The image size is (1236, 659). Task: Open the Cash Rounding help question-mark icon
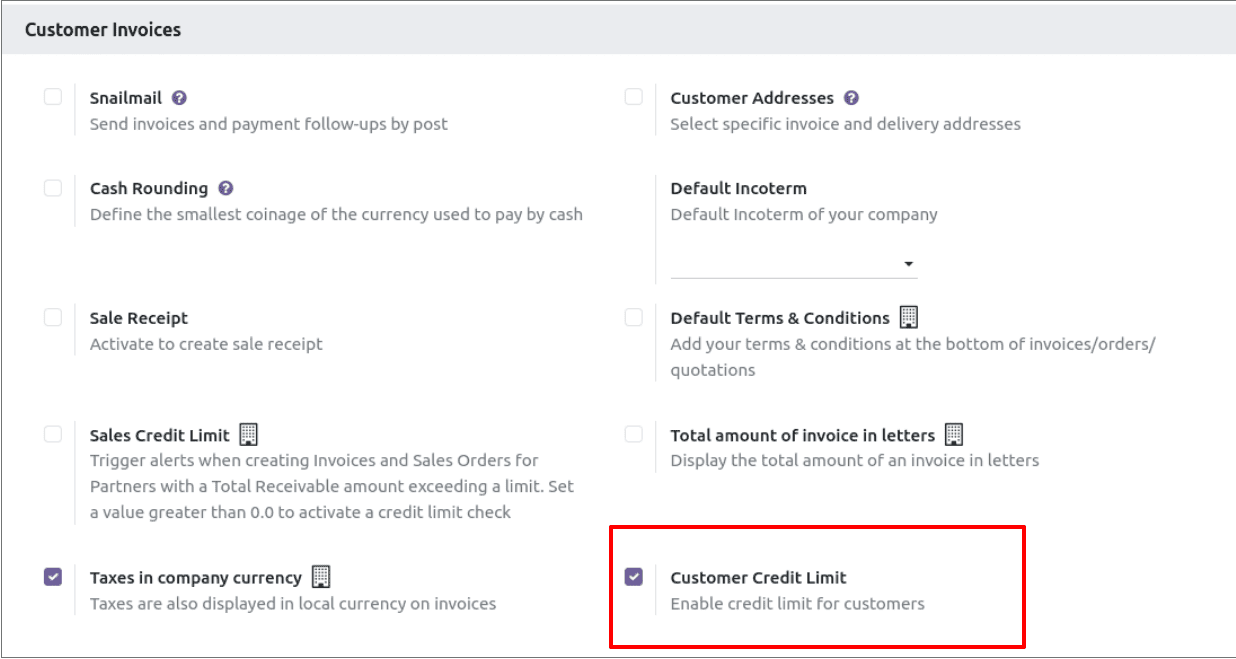pyautogui.click(x=226, y=188)
